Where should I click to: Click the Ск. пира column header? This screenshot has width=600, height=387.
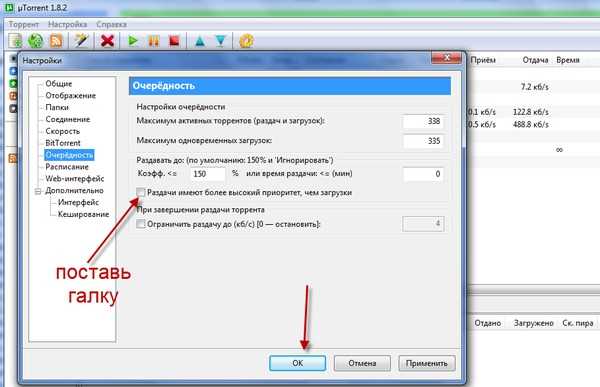578,323
